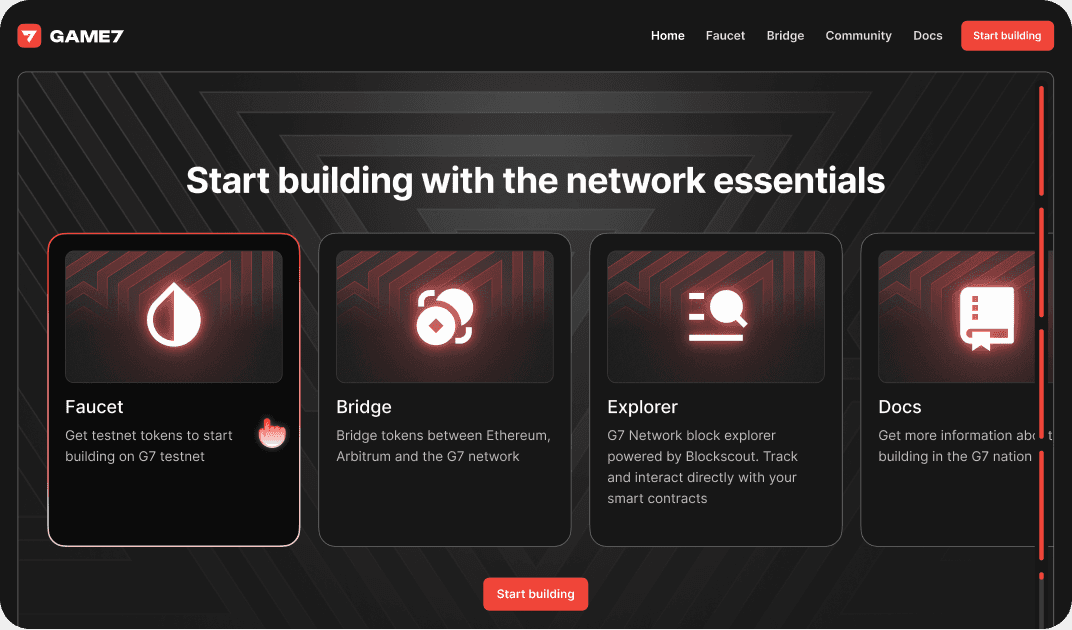
Task: Click the Game7 red logo icon
Action: 29,36
